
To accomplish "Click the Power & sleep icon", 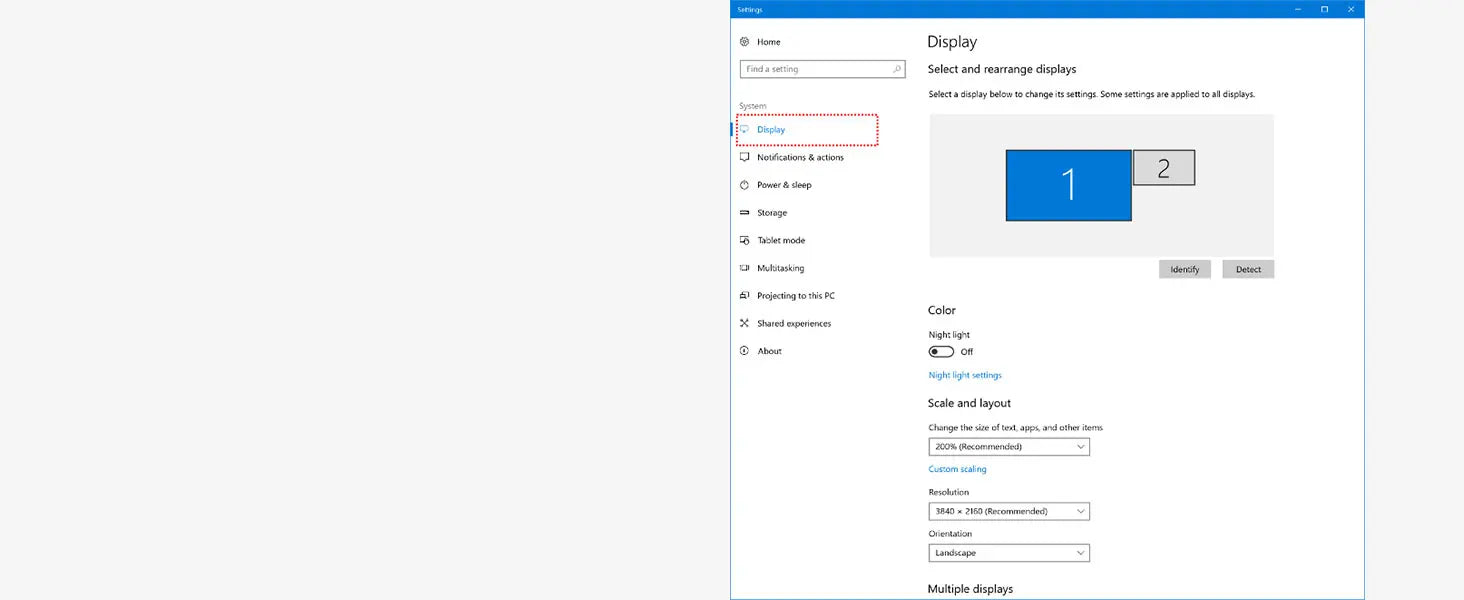I will click(x=744, y=185).
